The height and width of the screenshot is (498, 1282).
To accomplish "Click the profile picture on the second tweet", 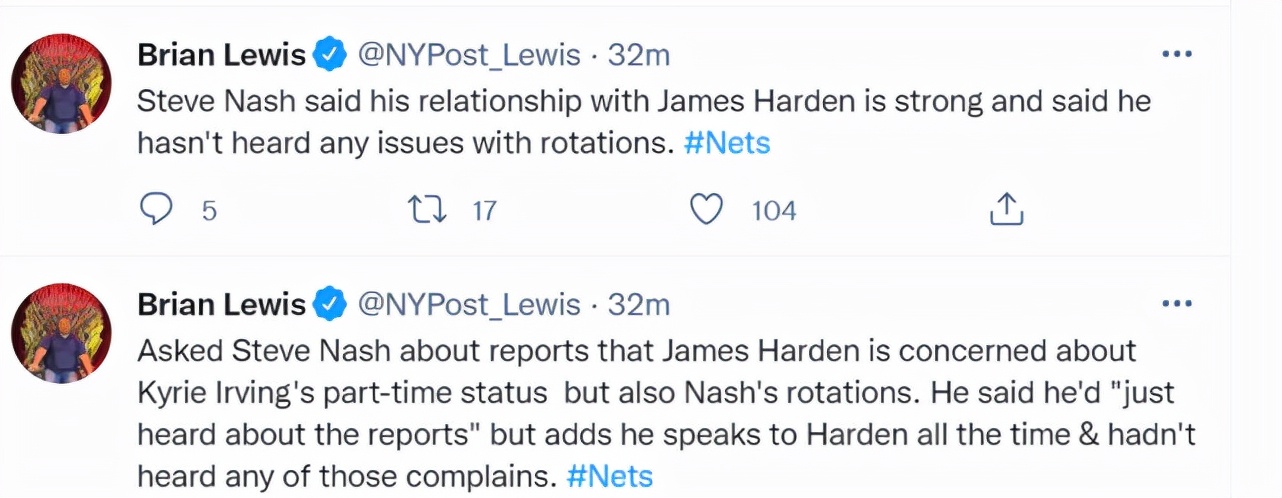I will (x=61, y=332).
